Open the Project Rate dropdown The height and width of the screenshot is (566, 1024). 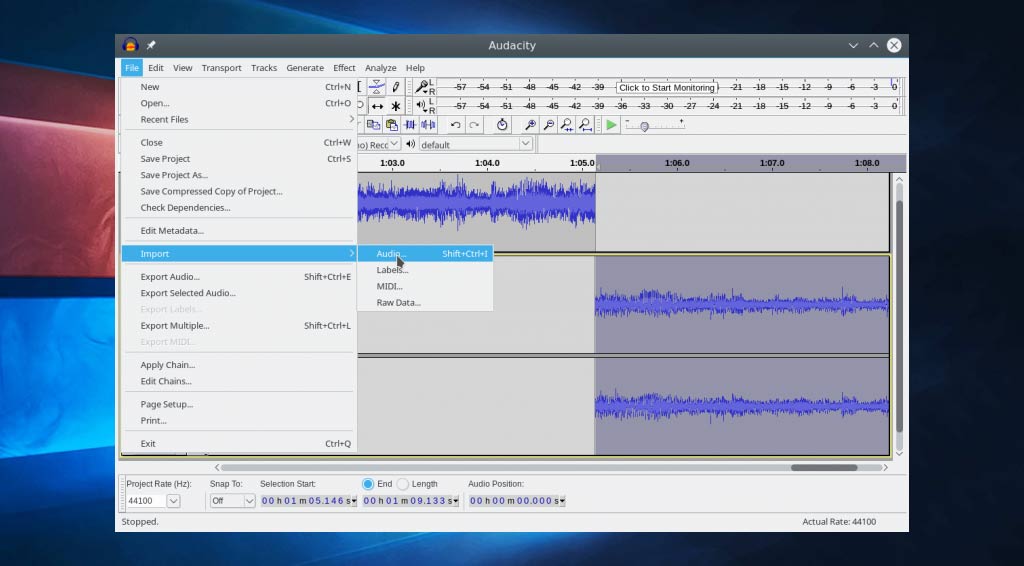tap(173, 501)
